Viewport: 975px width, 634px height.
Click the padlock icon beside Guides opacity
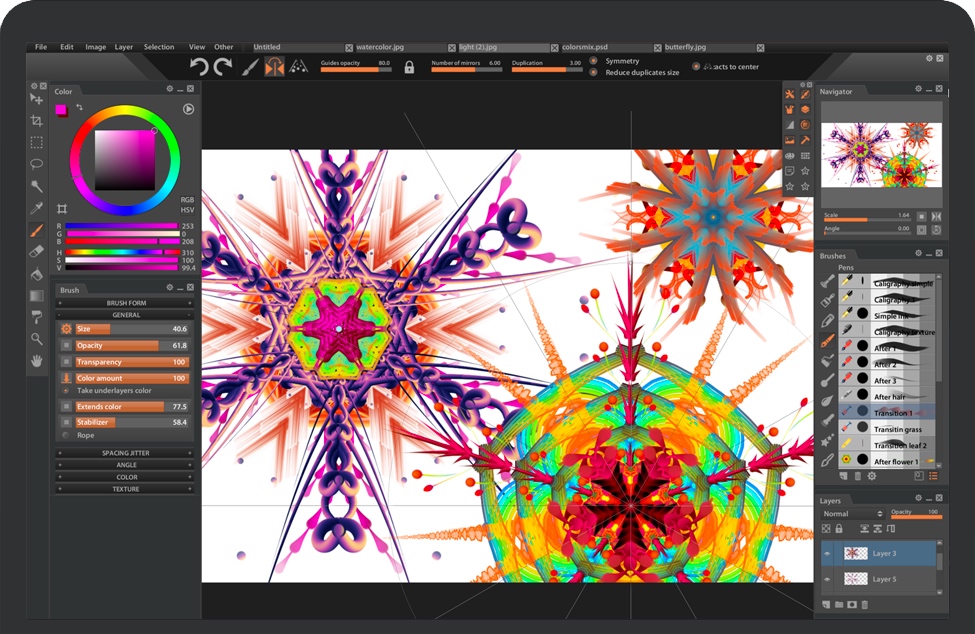pyautogui.click(x=409, y=67)
